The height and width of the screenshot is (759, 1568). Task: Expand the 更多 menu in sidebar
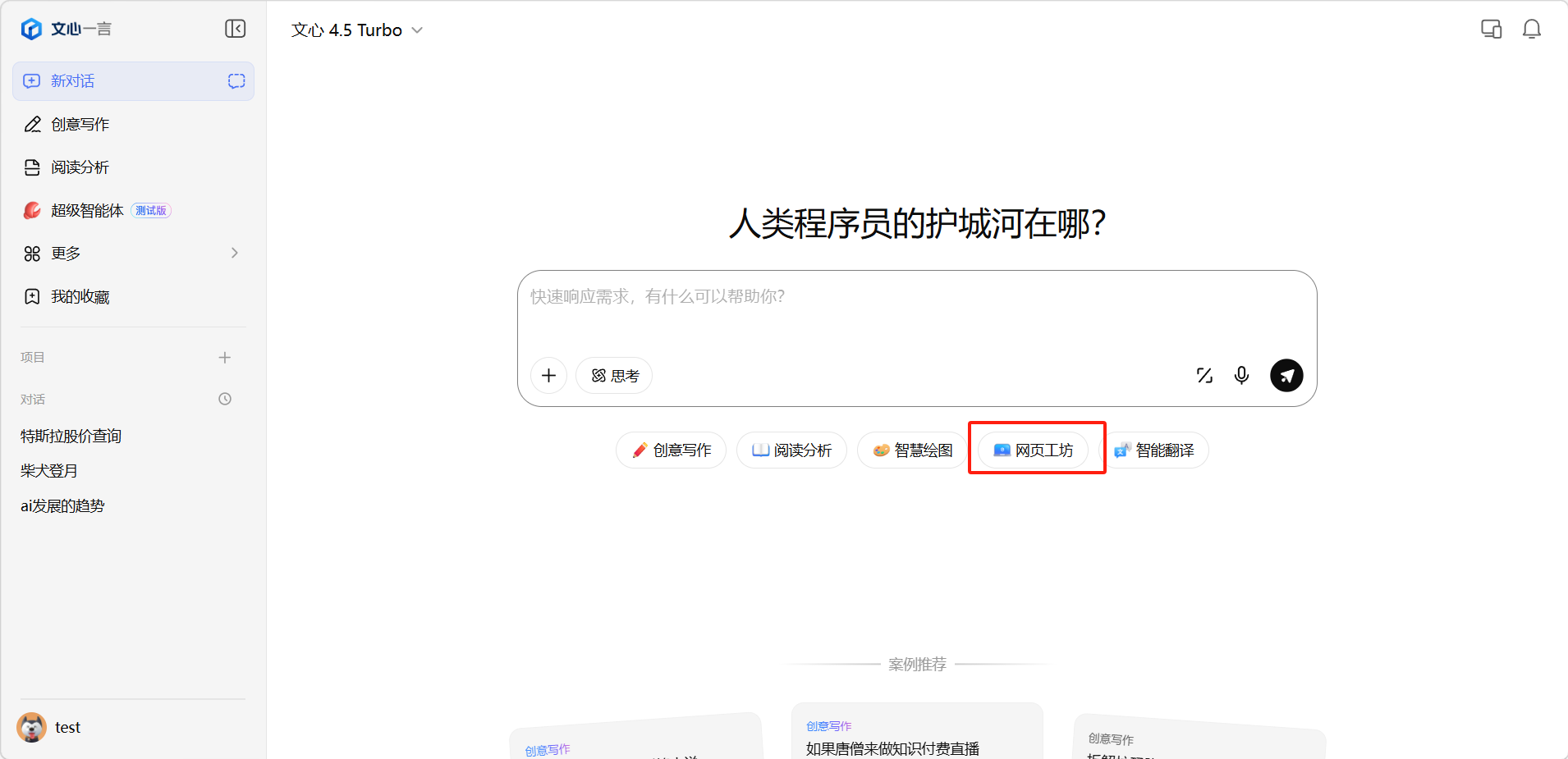(133, 254)
